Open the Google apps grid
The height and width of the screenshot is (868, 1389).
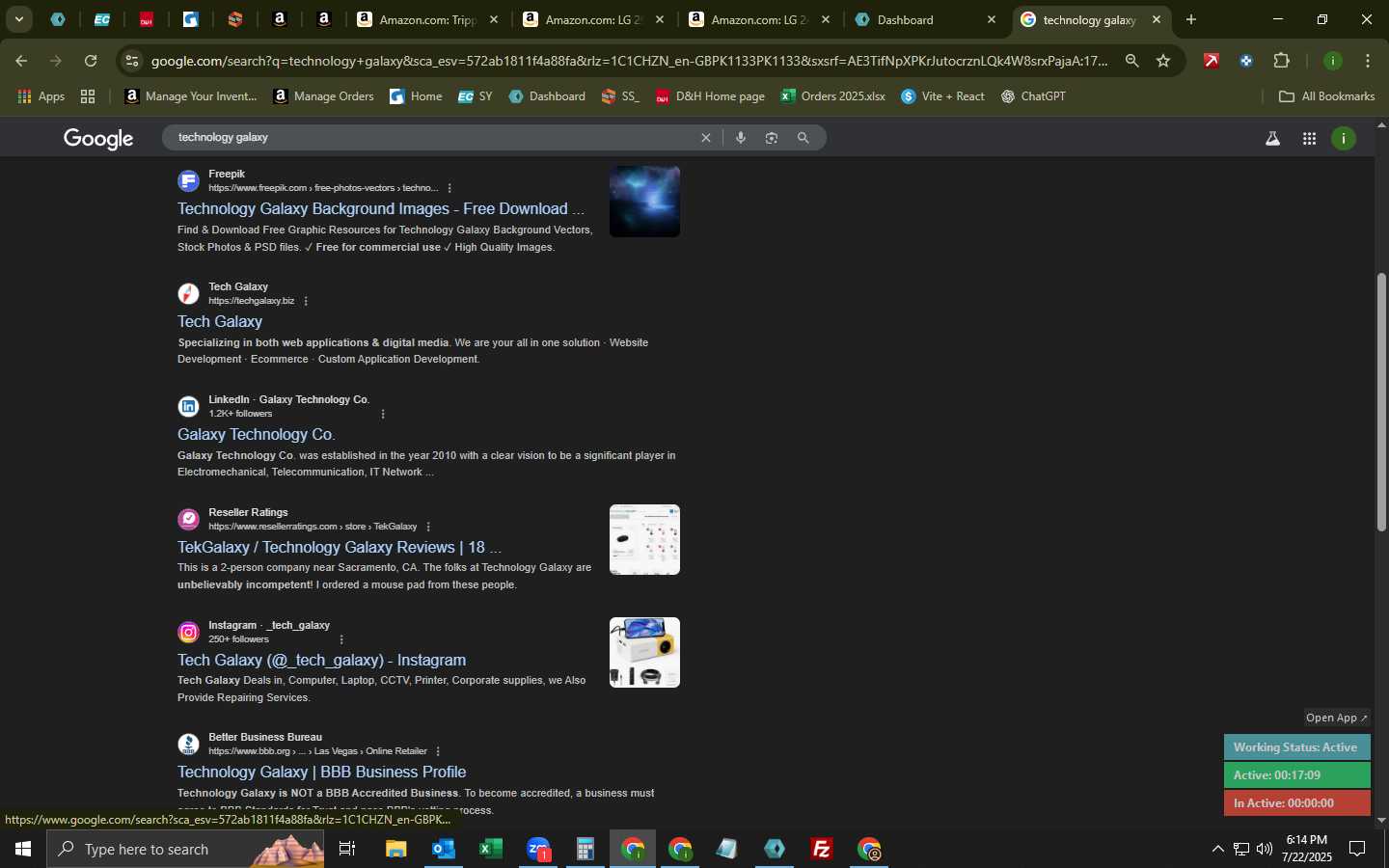pyautogui.click(x=1309, y=139)
